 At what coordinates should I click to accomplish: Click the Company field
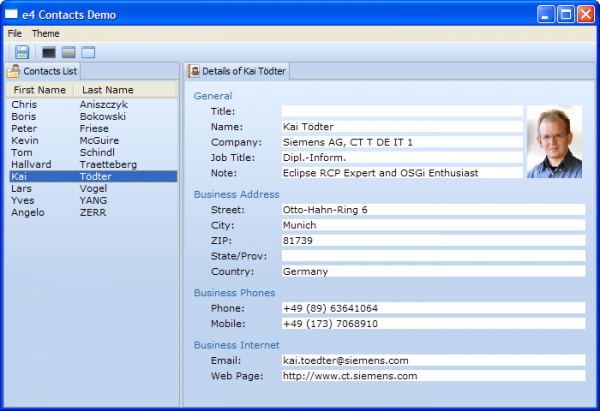click(x=402, y=142)
